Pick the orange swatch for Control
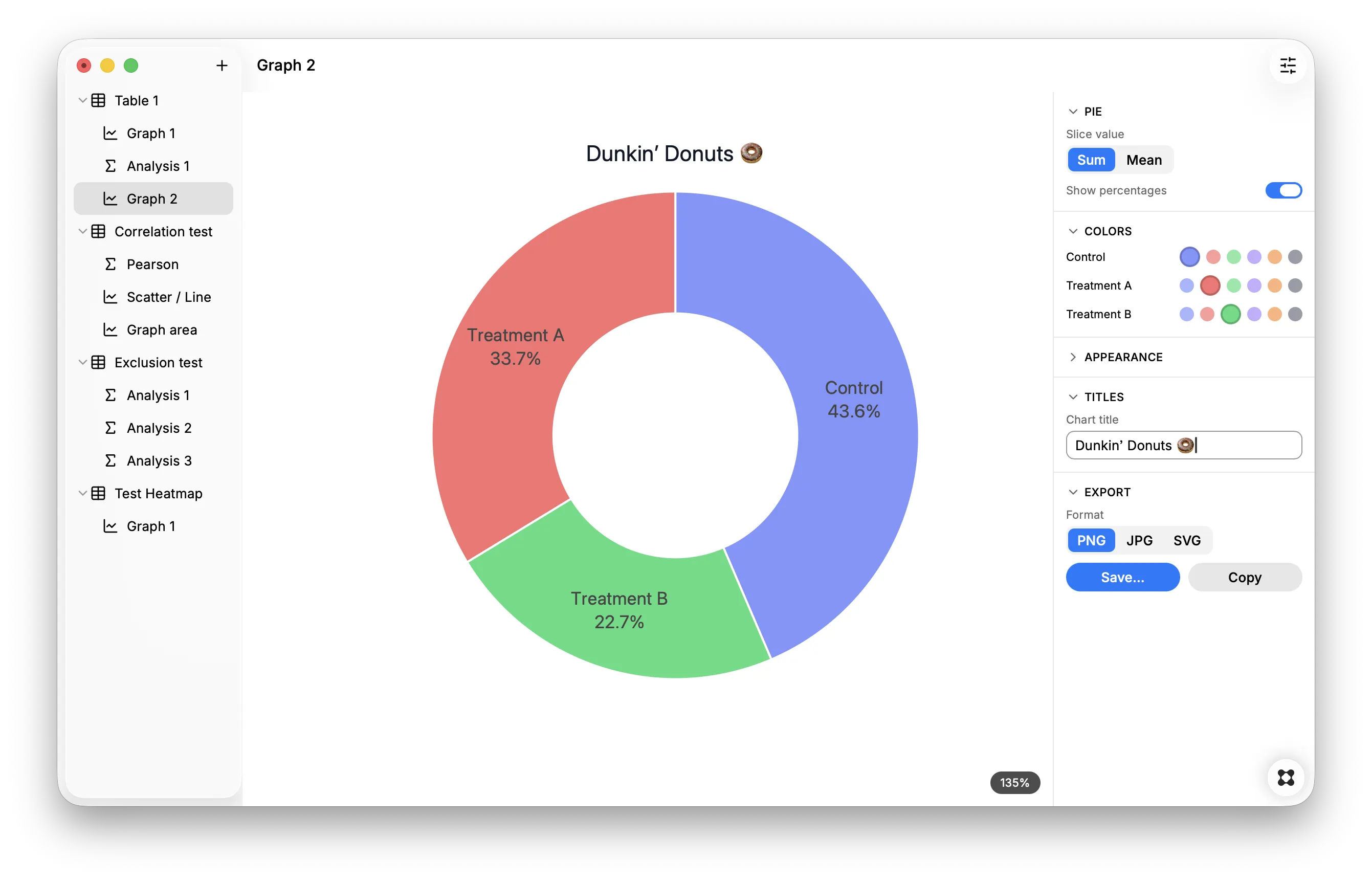The width and height of the screenshot is (1372, 882). tap(1274, 257)
